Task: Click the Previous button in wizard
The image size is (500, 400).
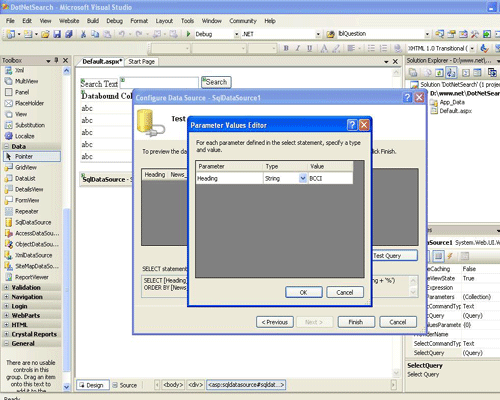Action: tap(275, 322)
